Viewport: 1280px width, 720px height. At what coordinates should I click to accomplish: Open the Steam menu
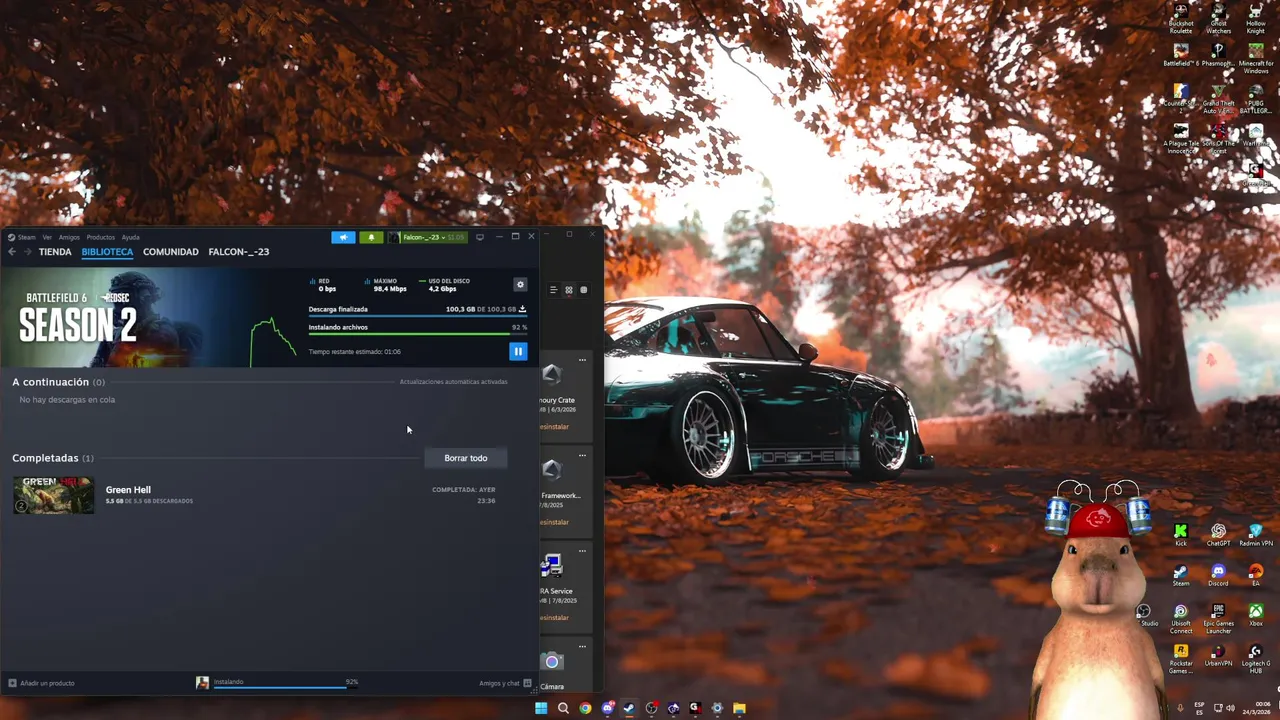tap(26, 237)
